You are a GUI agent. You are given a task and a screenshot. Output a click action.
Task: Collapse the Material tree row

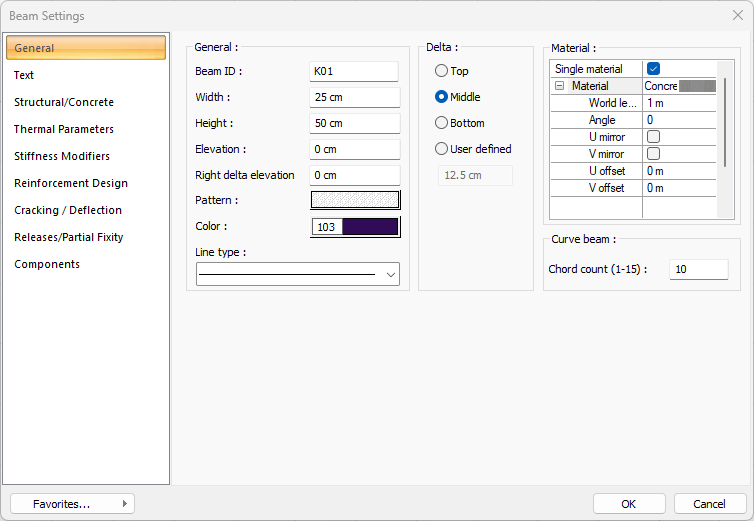pyautogui.click(x=559, y=87)
